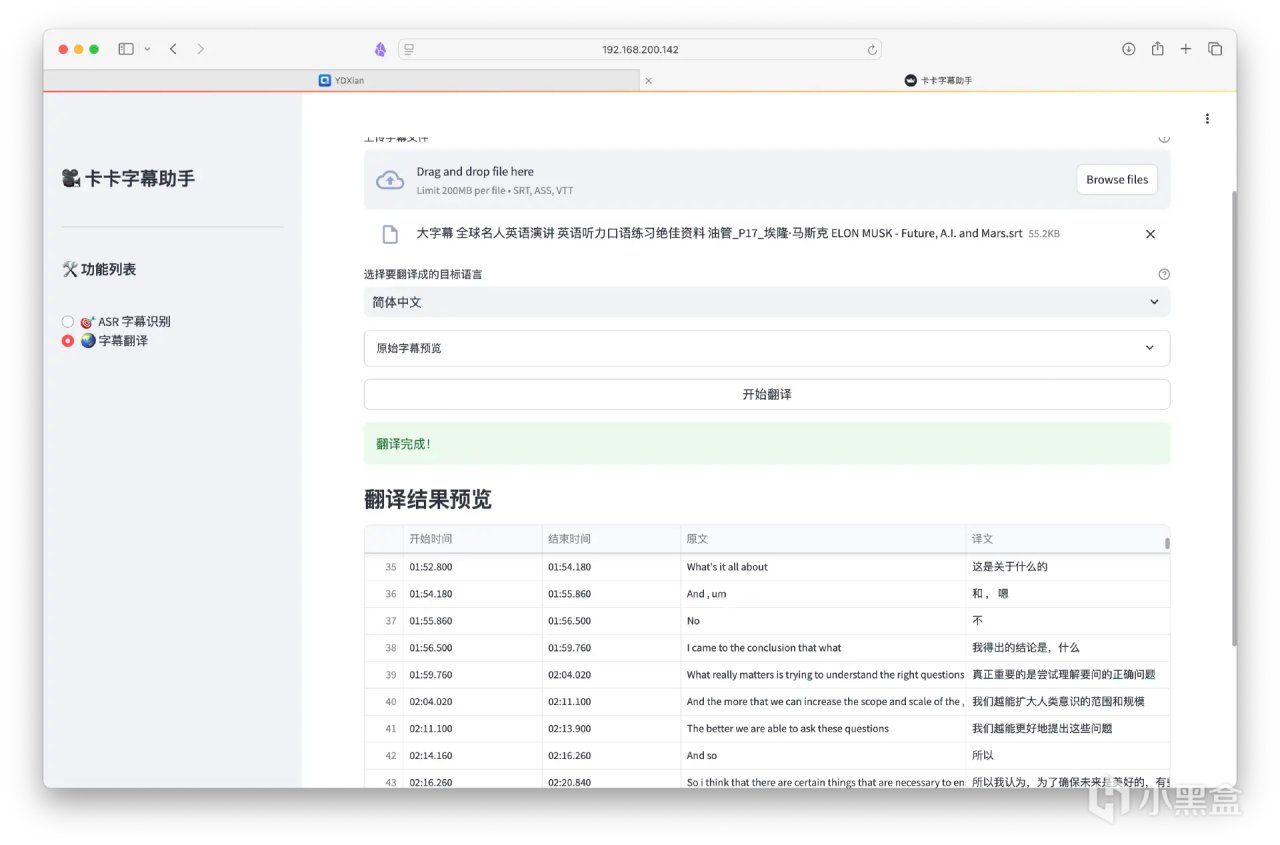This screenshot has width=1280, height=845.
Task: Select the cell "The better we are able to ask these questions"
Action: (823, 729)
